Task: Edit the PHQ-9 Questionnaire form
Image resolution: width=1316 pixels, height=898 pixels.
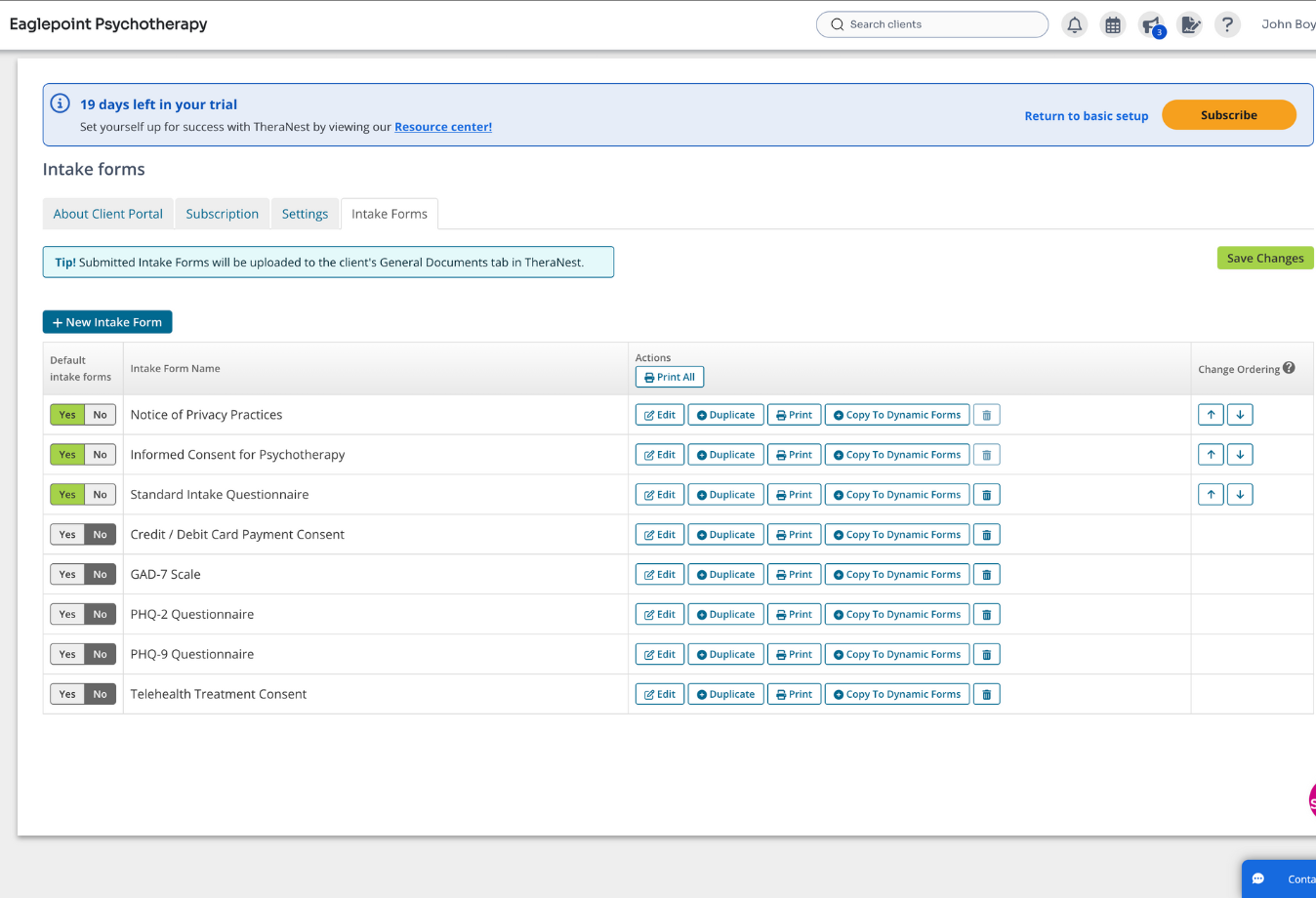Action: click(x=660, y=655)
